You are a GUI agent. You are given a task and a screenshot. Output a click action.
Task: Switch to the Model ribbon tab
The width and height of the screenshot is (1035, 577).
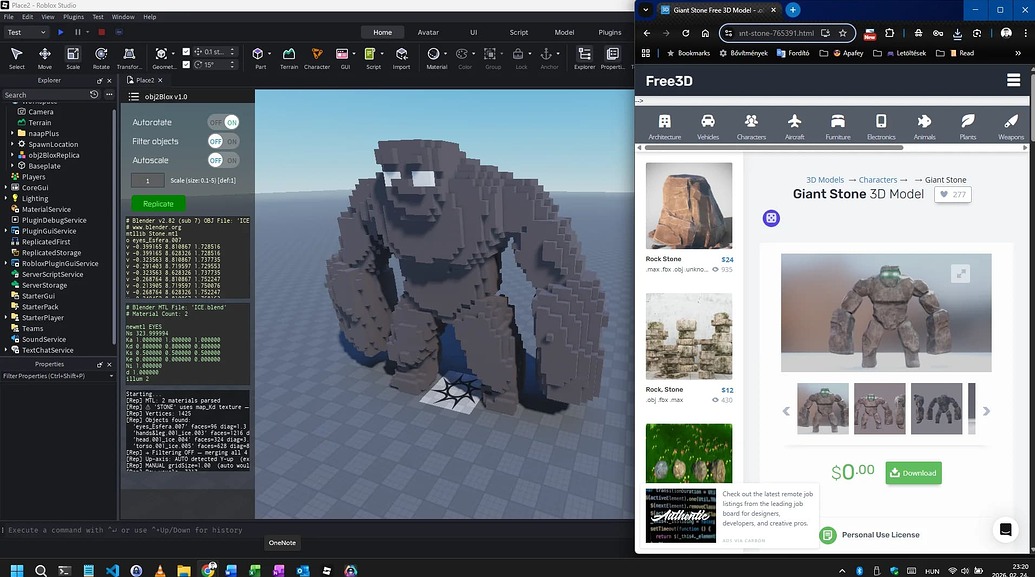(x=564, y=32)
